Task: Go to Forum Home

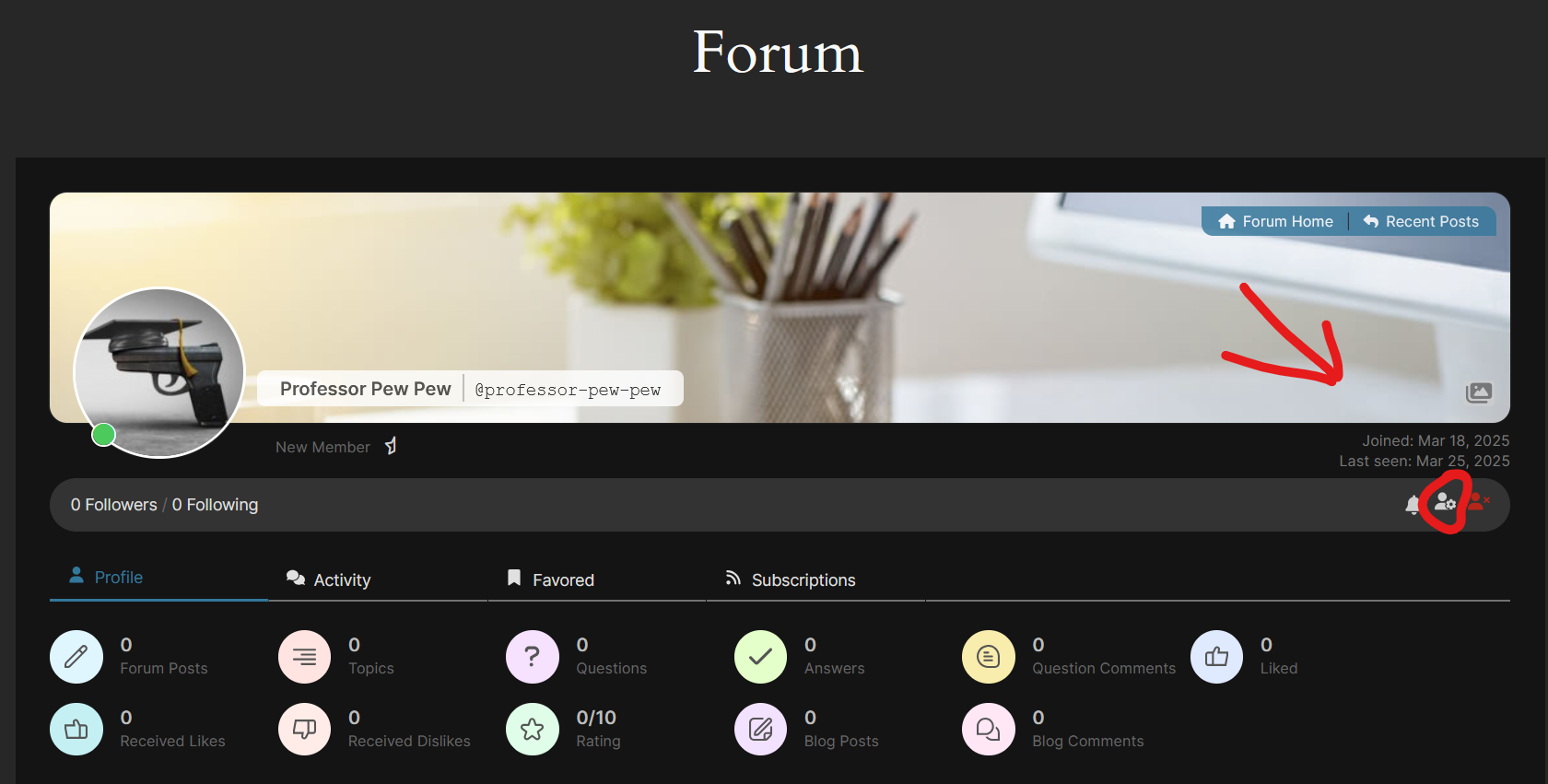Action: click(1275, 221)
